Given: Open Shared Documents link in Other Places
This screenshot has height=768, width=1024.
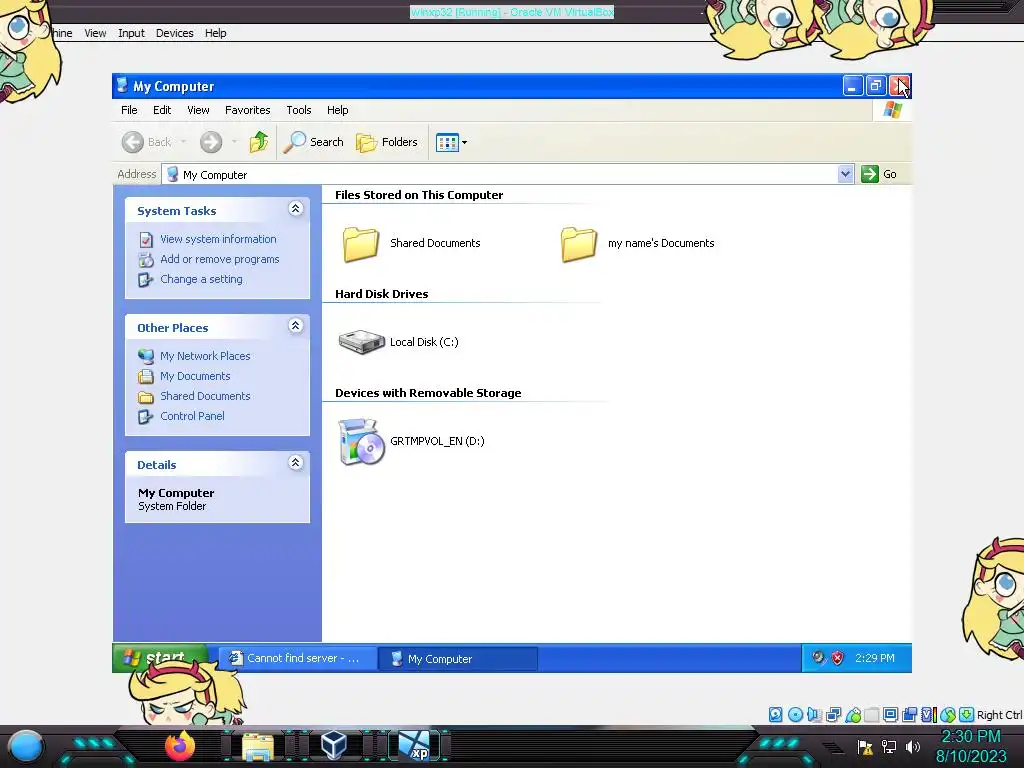Looking at the screenshot, I should pyautogui.click(x=205, y=396).
